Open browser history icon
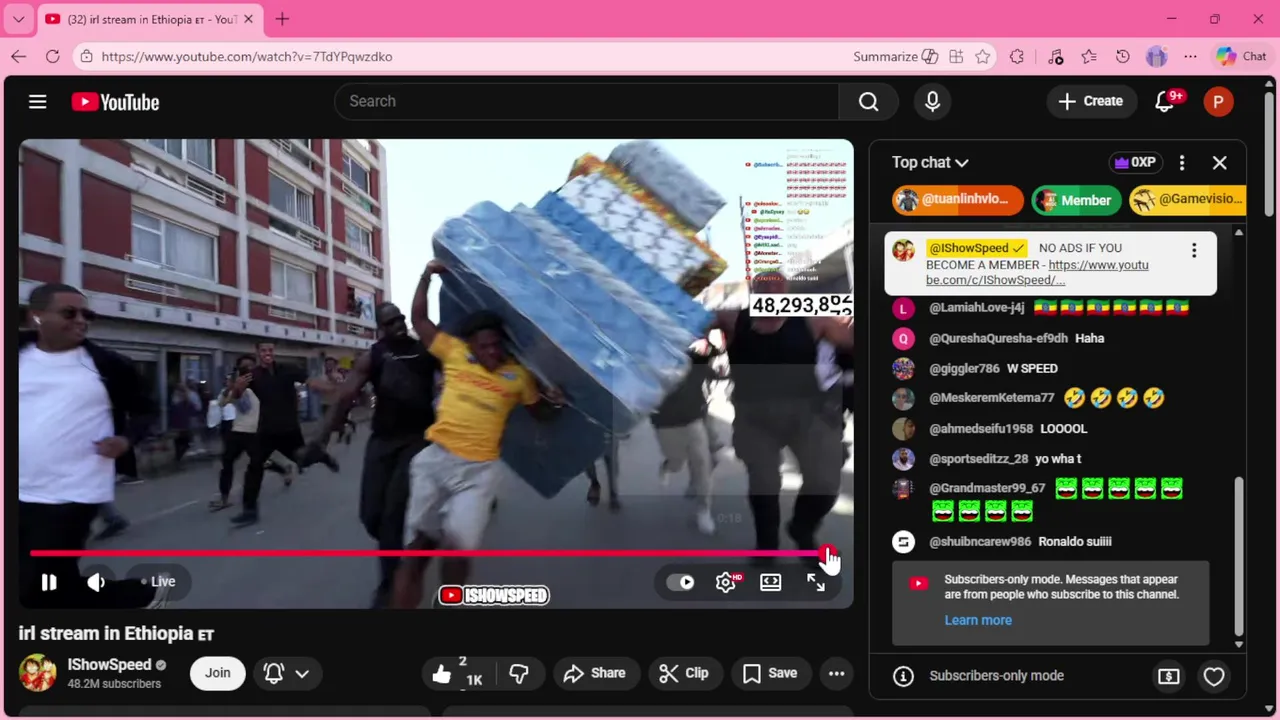1280x720 pixels. pyautogui.click(x=1123, y=57)
